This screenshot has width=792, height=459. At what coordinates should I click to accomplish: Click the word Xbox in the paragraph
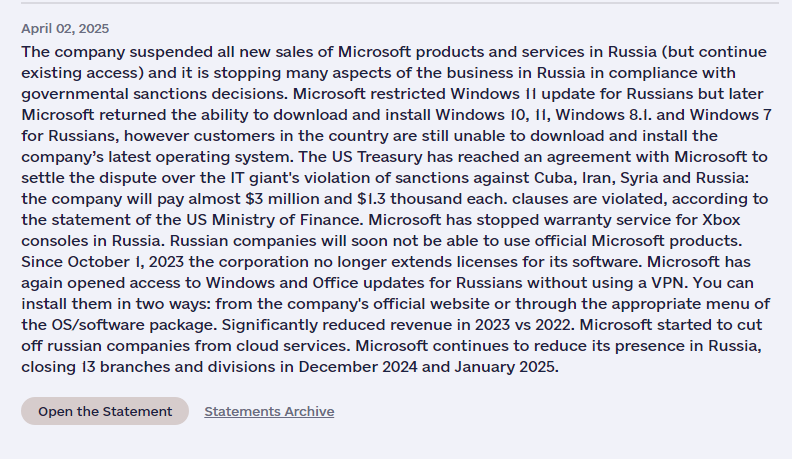tap(721, 220)
